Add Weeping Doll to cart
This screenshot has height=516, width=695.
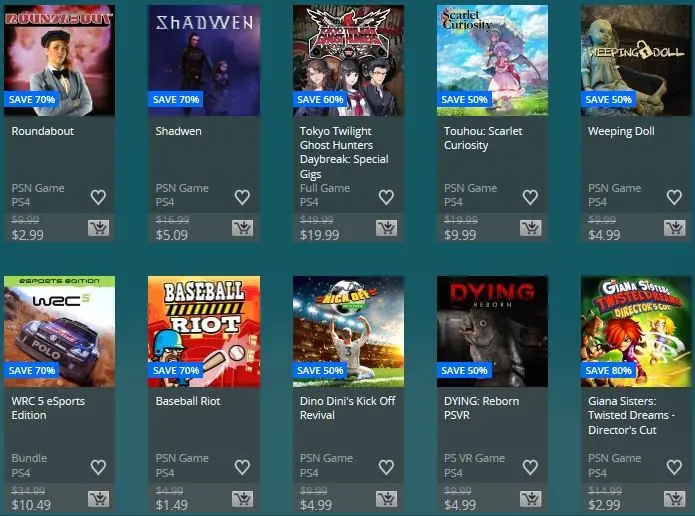click(675, 228)
